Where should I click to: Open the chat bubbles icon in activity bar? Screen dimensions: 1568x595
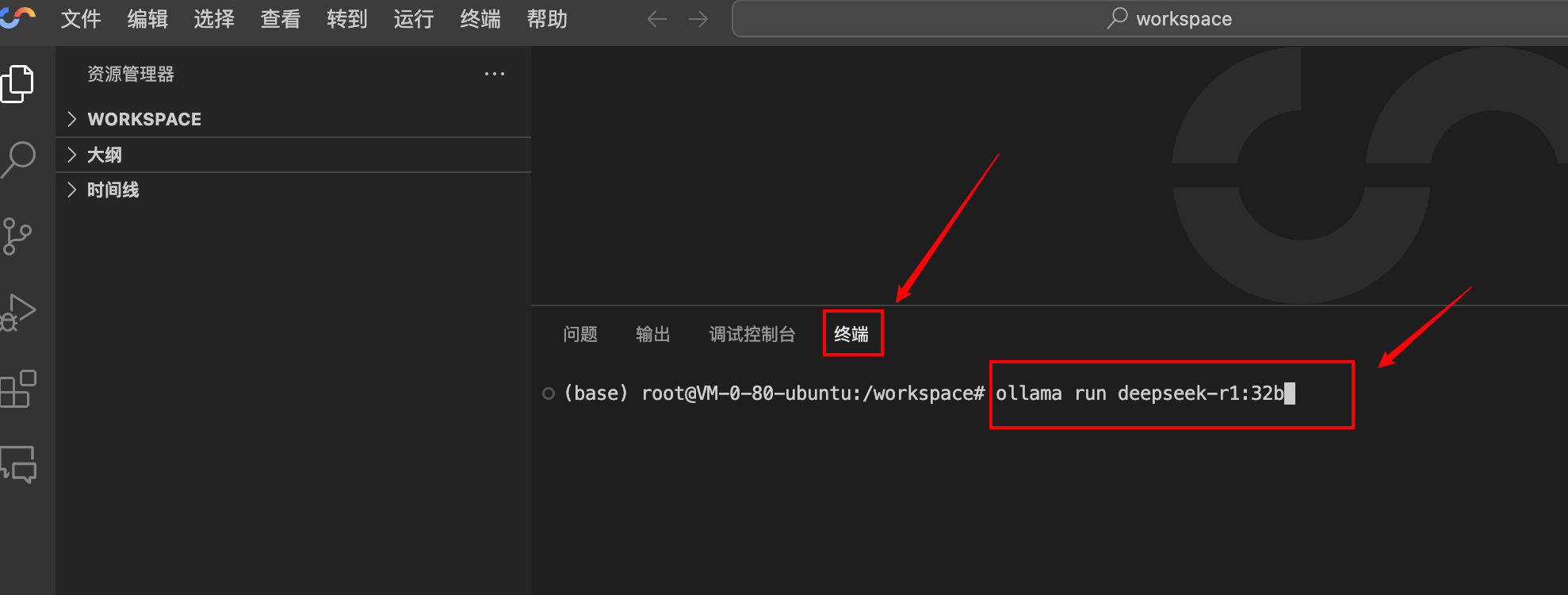pos(19,464)
